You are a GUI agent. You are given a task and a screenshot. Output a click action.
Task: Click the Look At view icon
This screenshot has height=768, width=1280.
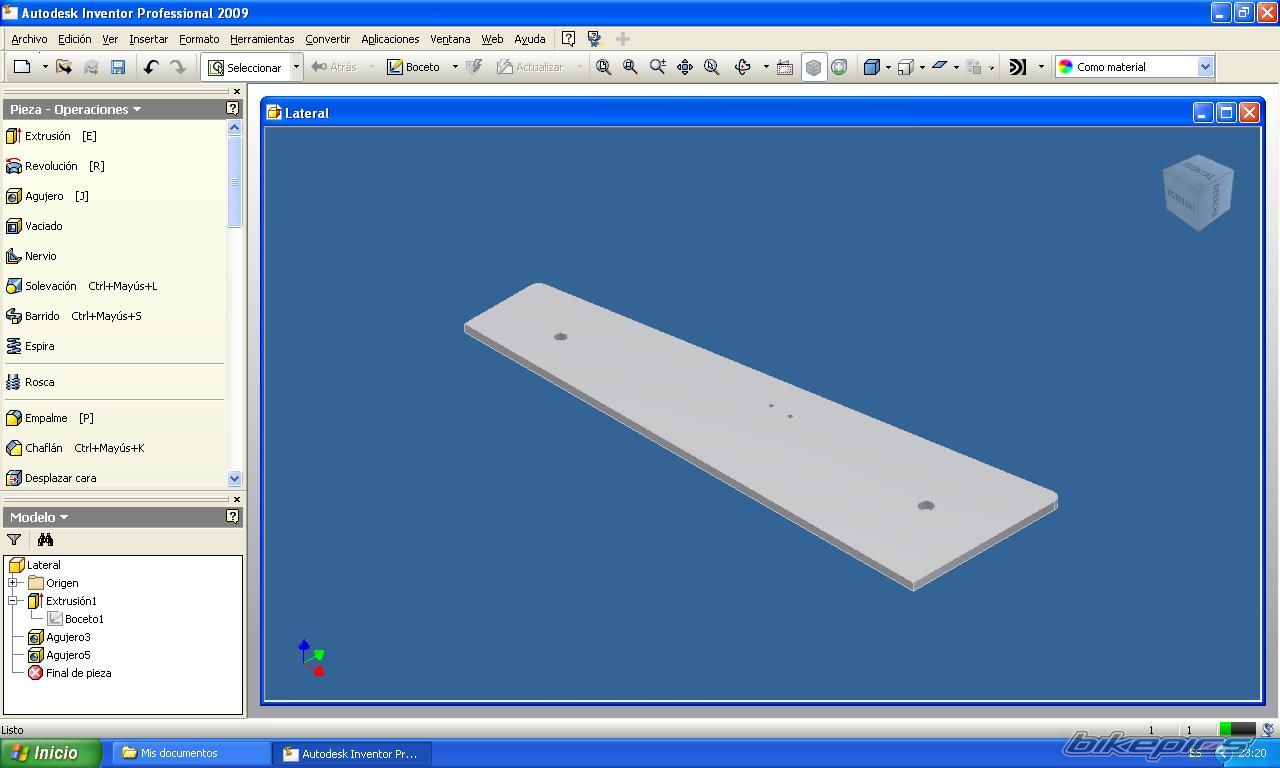(785, 67)
